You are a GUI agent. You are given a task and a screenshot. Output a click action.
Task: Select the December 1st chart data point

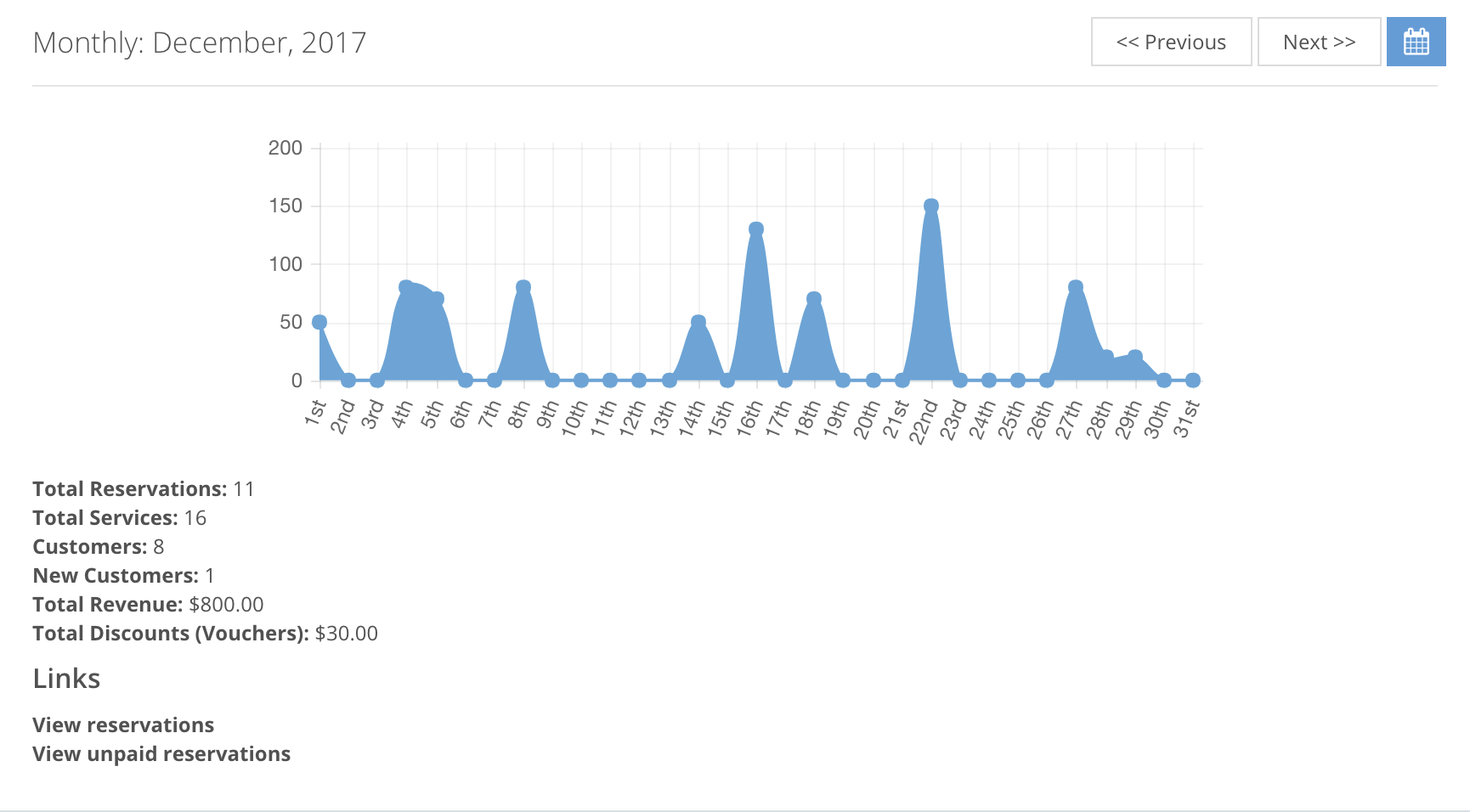pos(319,322)
